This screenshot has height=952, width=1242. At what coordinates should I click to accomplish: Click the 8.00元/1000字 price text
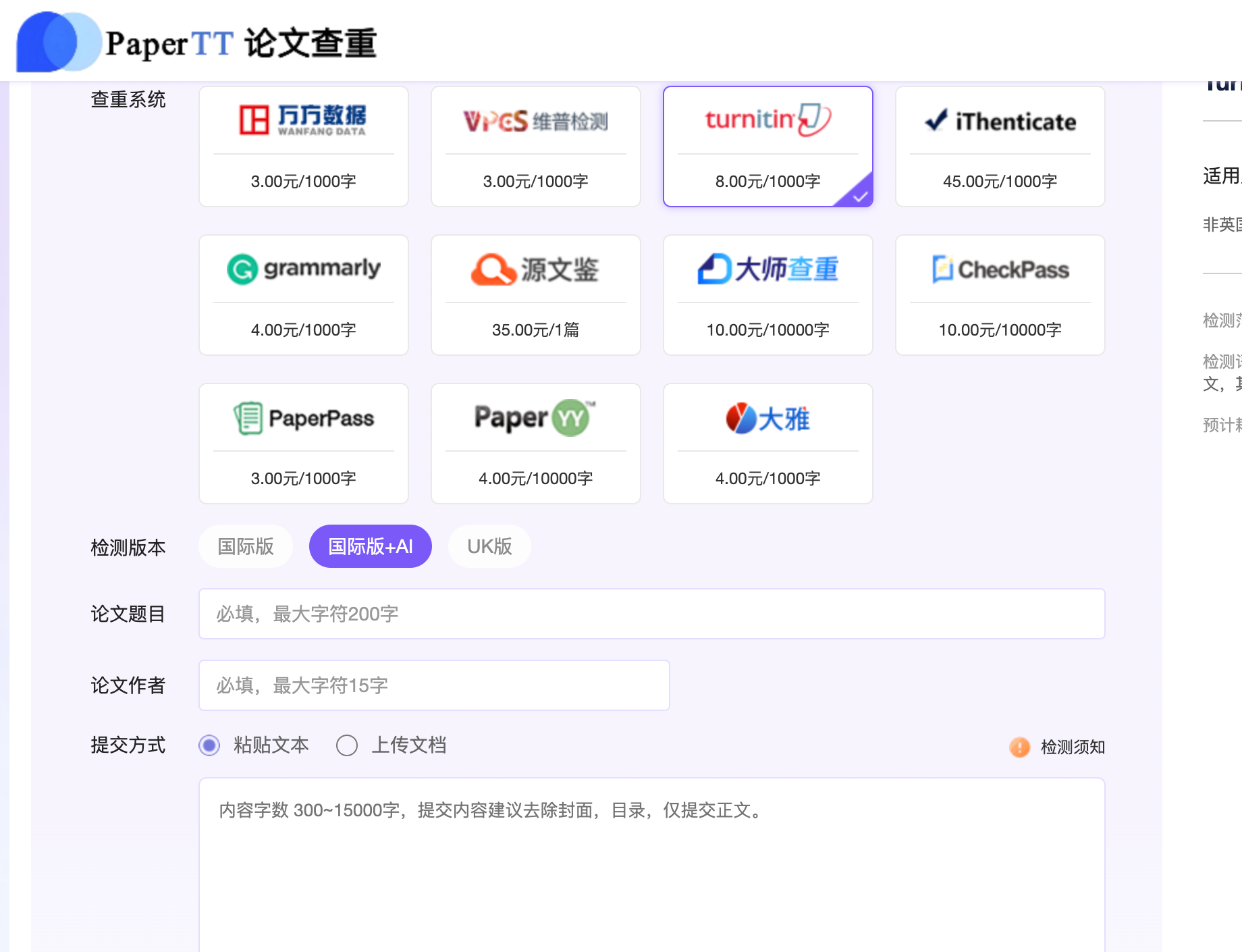768,181
